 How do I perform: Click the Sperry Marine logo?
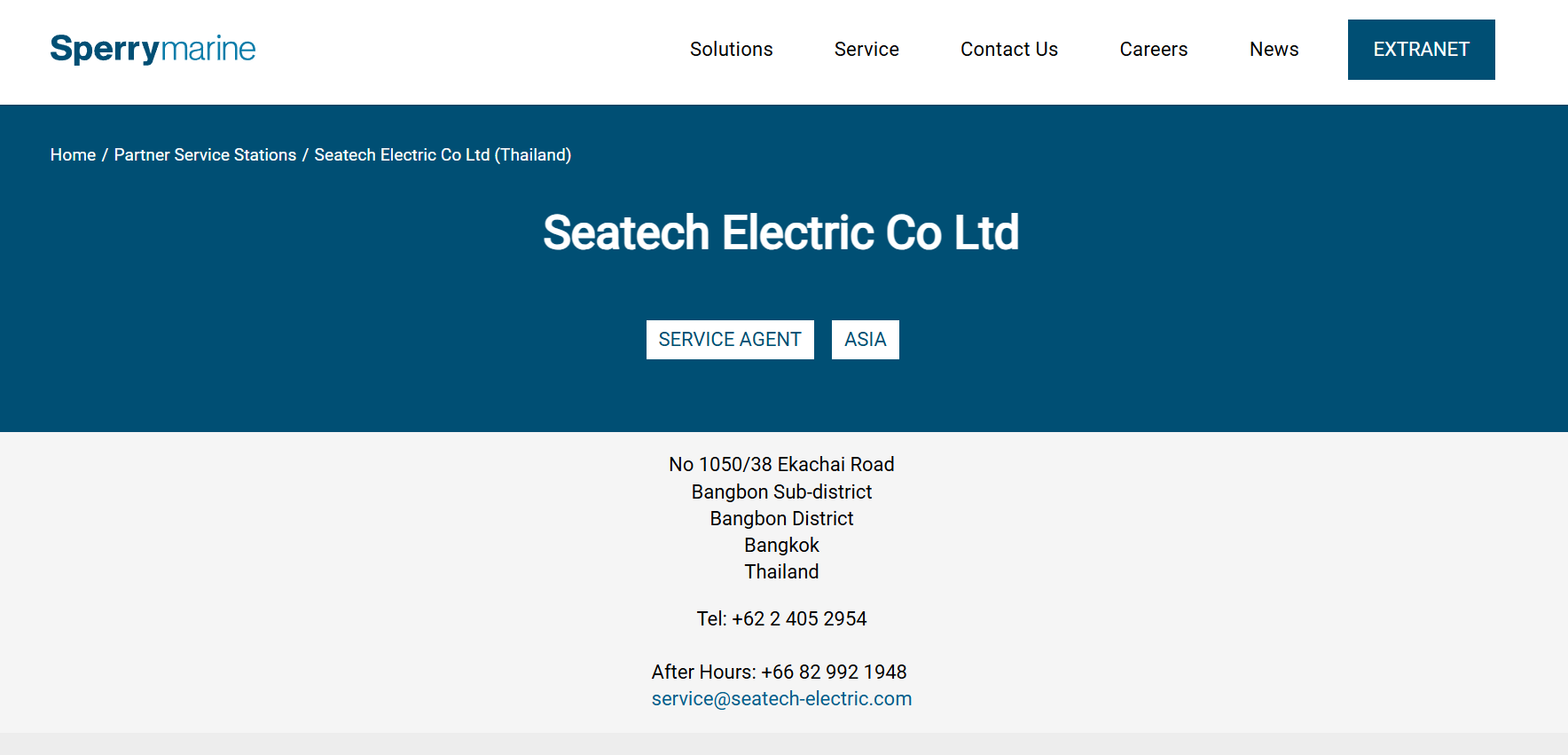click(x=153, y=49)
